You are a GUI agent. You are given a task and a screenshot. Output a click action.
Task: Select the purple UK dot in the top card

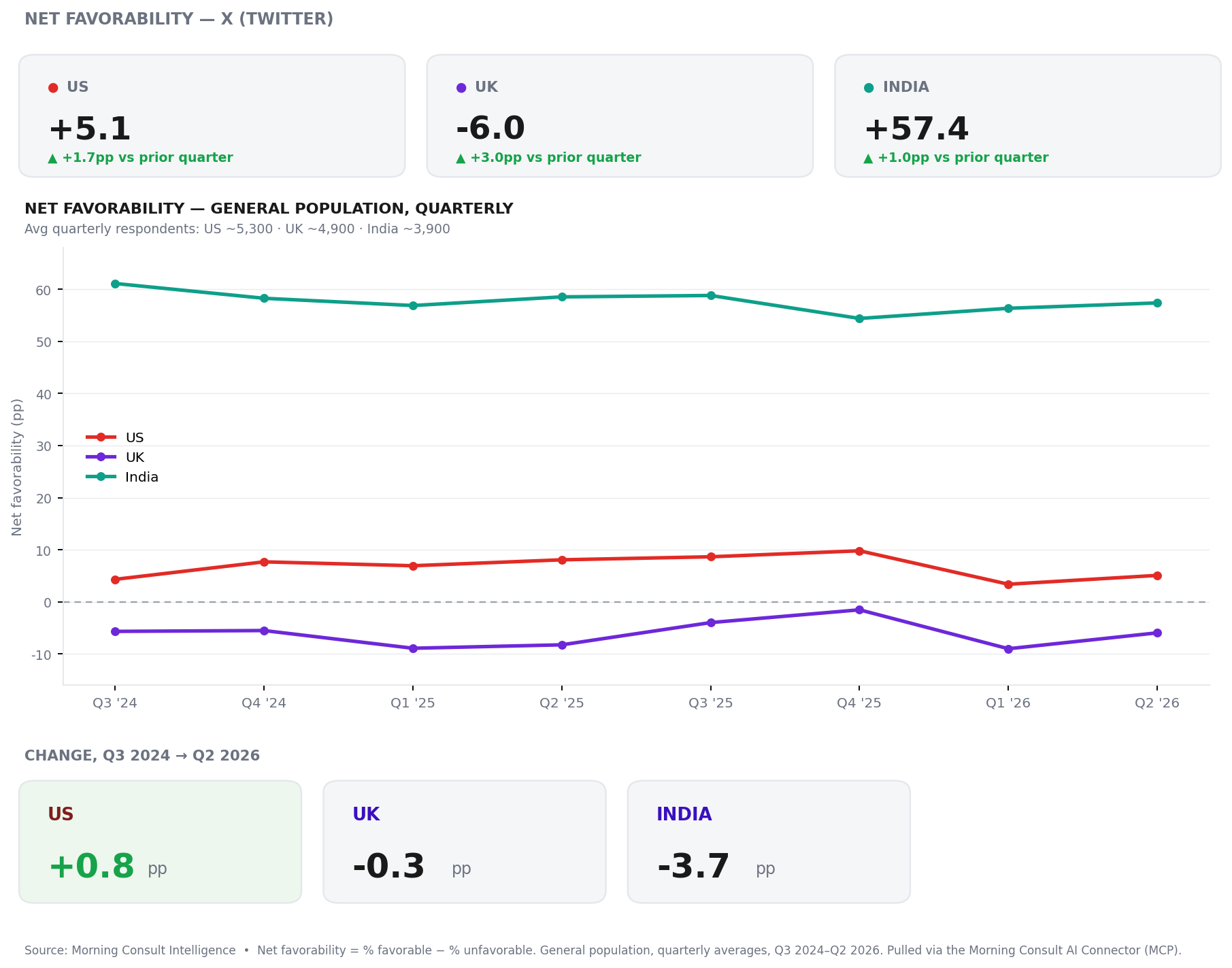tap(461, 88)
